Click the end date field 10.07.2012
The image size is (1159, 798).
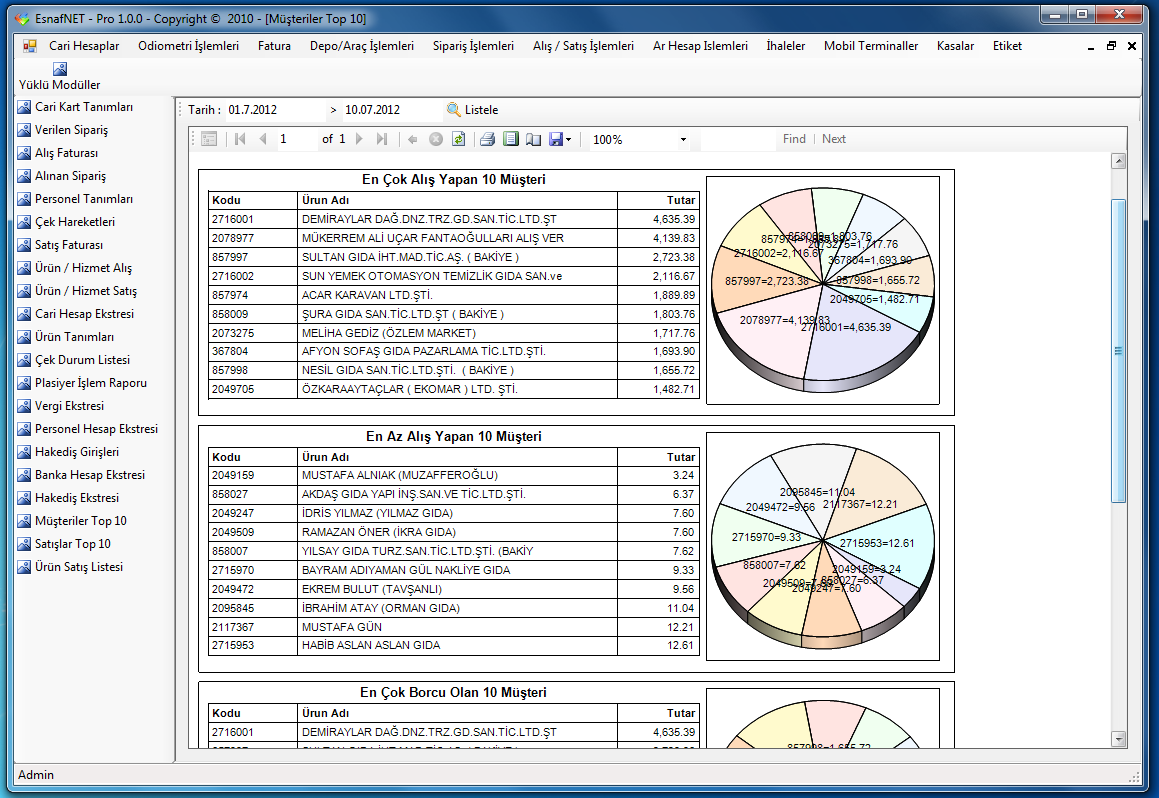coord(392,110)
